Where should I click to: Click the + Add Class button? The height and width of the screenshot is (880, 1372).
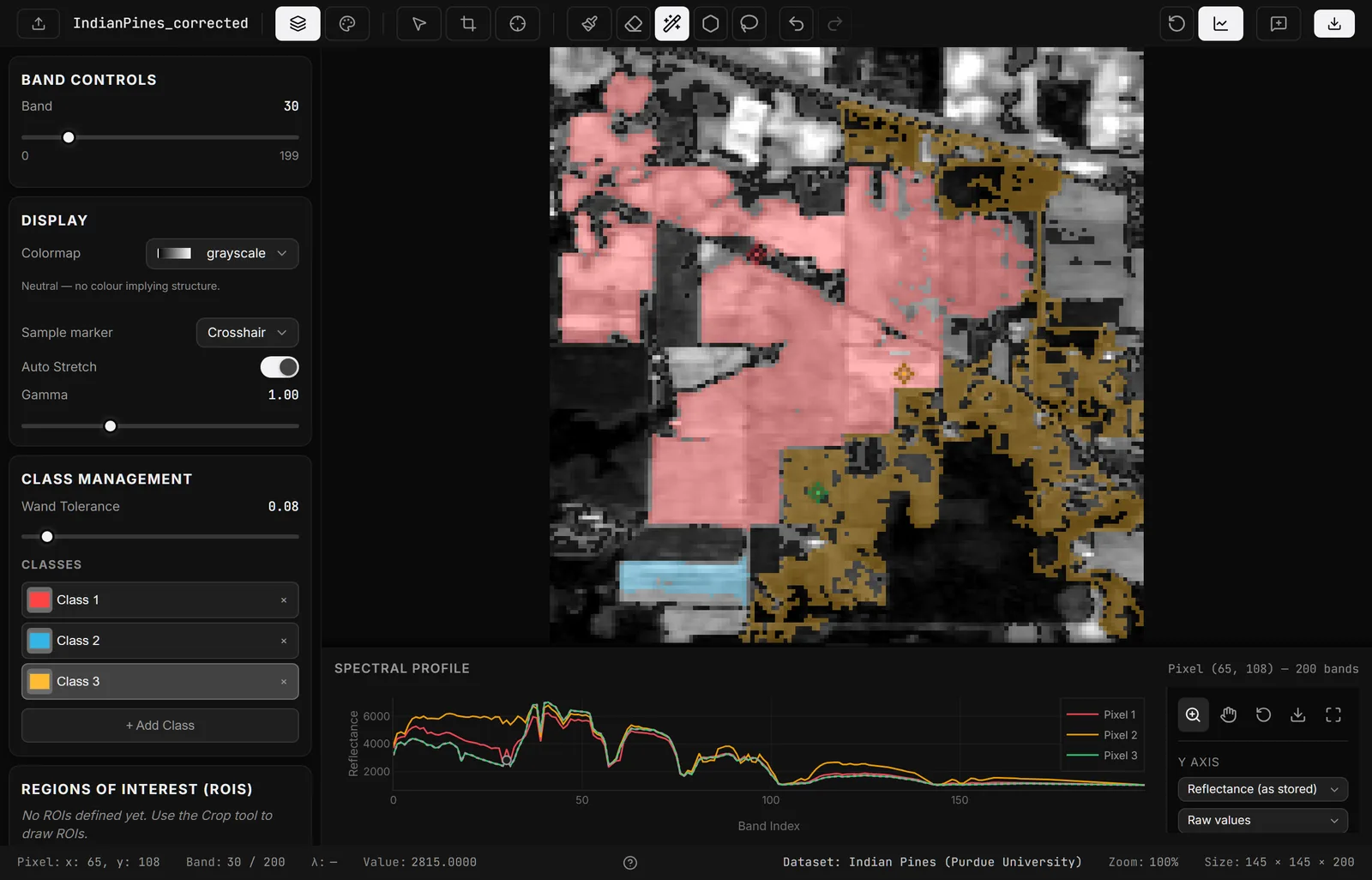pos(160,726)
